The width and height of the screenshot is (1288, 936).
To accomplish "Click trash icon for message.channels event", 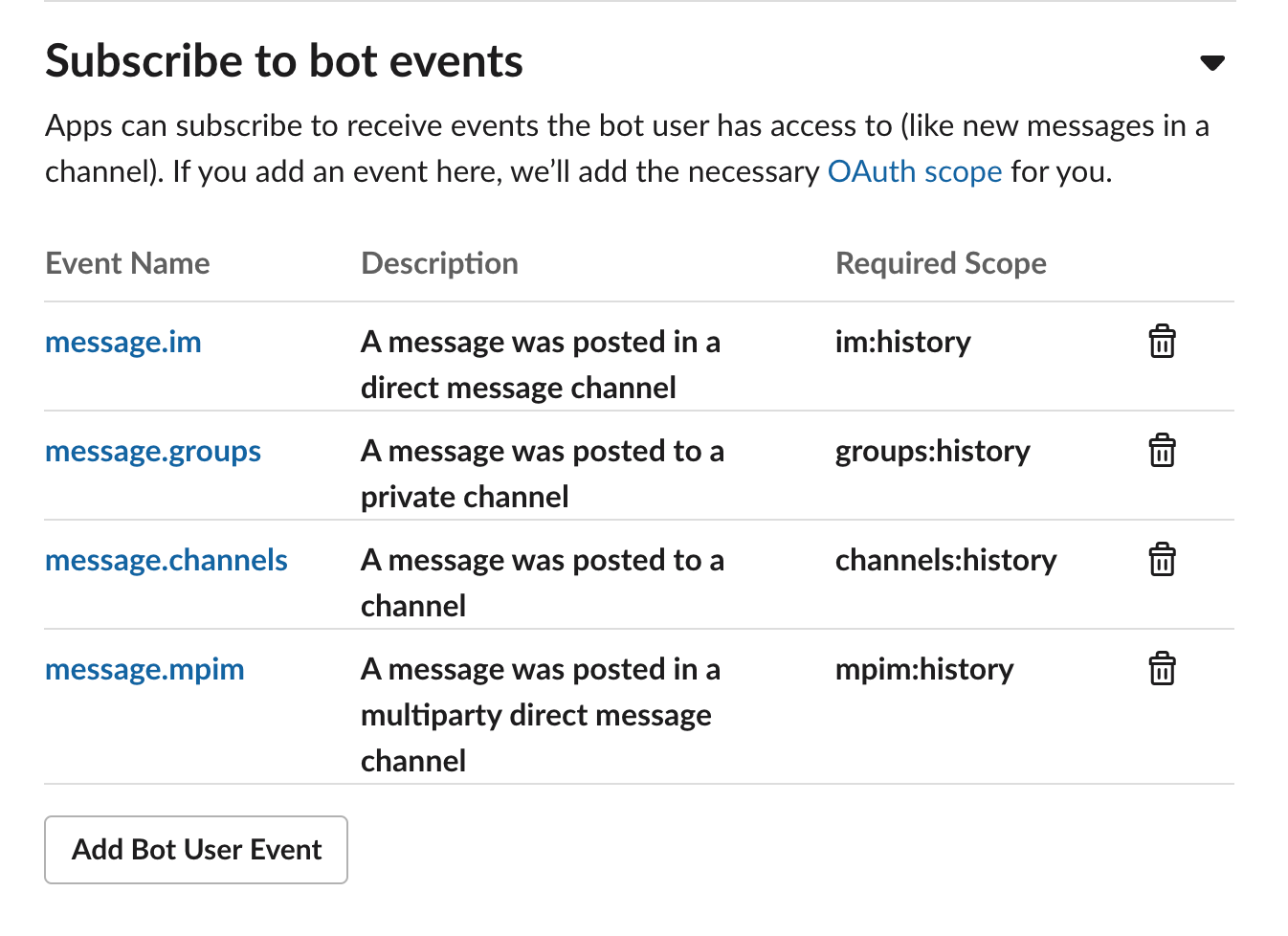I will pos(1162,560).
